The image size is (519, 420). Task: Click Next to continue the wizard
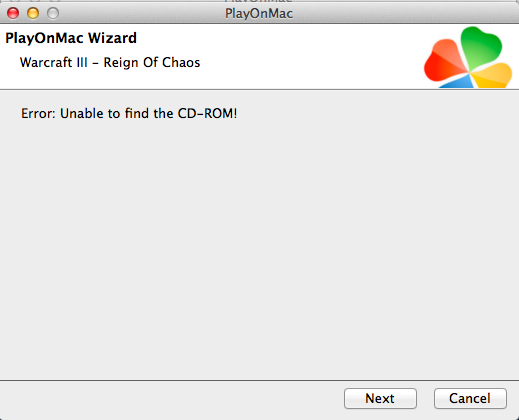coord(380,398)
